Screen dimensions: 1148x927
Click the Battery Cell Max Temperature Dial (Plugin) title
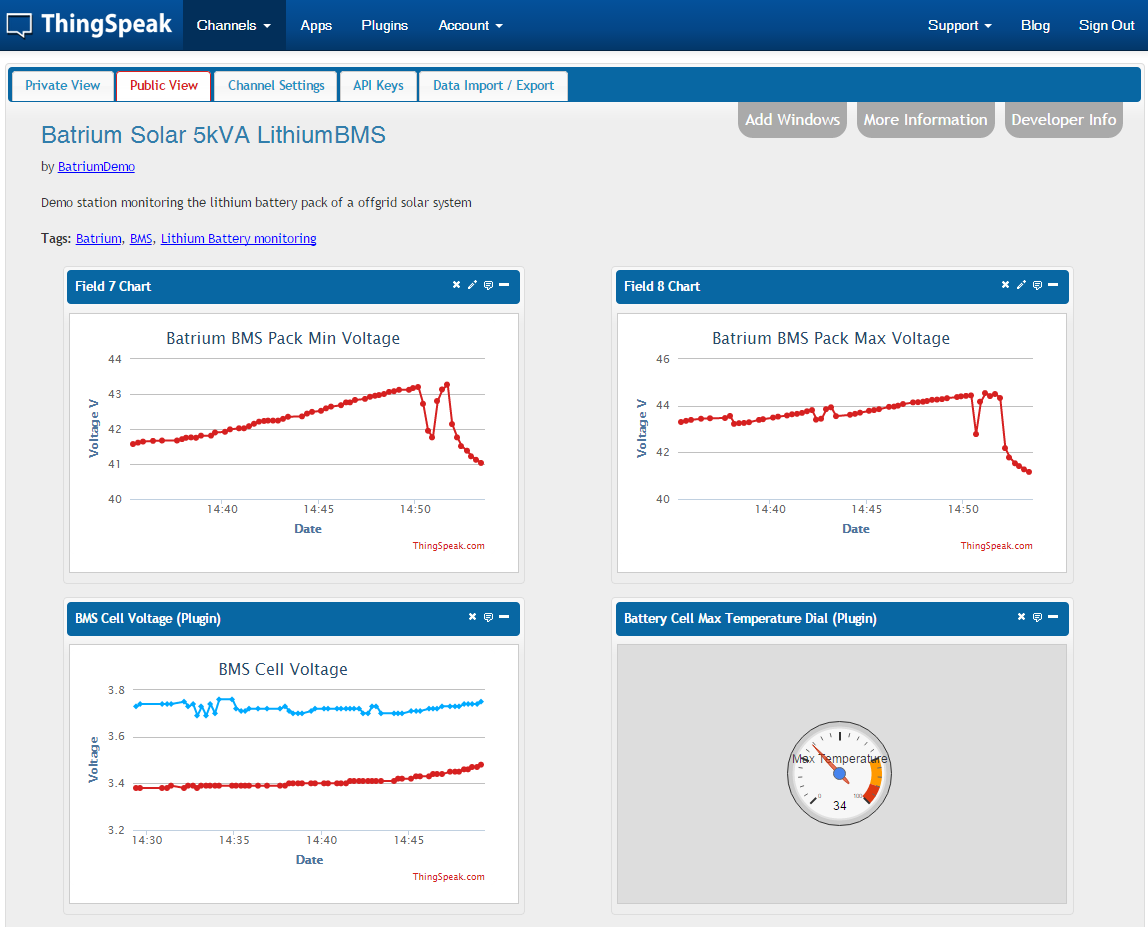[750, 618]
